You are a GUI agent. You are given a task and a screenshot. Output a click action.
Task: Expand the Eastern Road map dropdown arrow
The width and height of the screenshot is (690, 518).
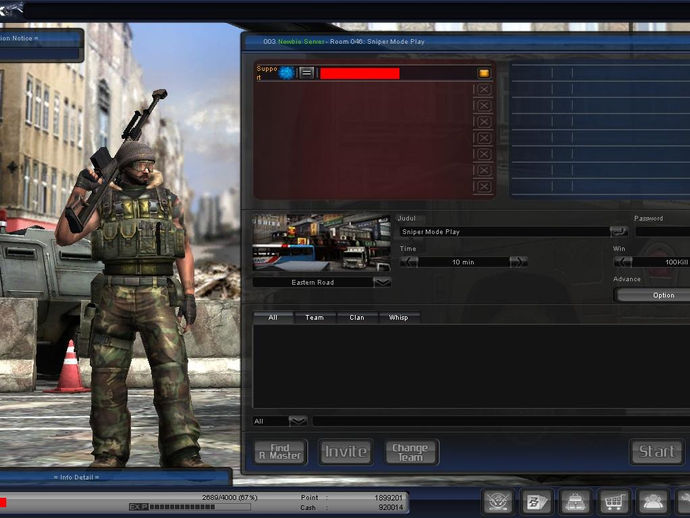[382, 283]
